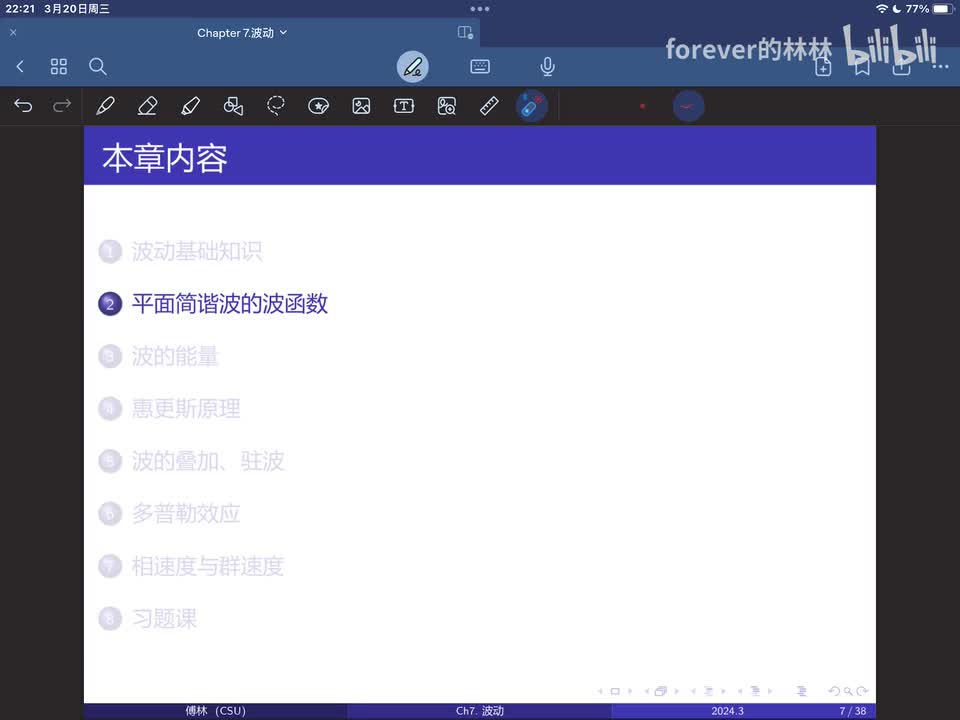Click the number 2 section bullet
This screenshot has height=720, width=960.
[110, 304]
